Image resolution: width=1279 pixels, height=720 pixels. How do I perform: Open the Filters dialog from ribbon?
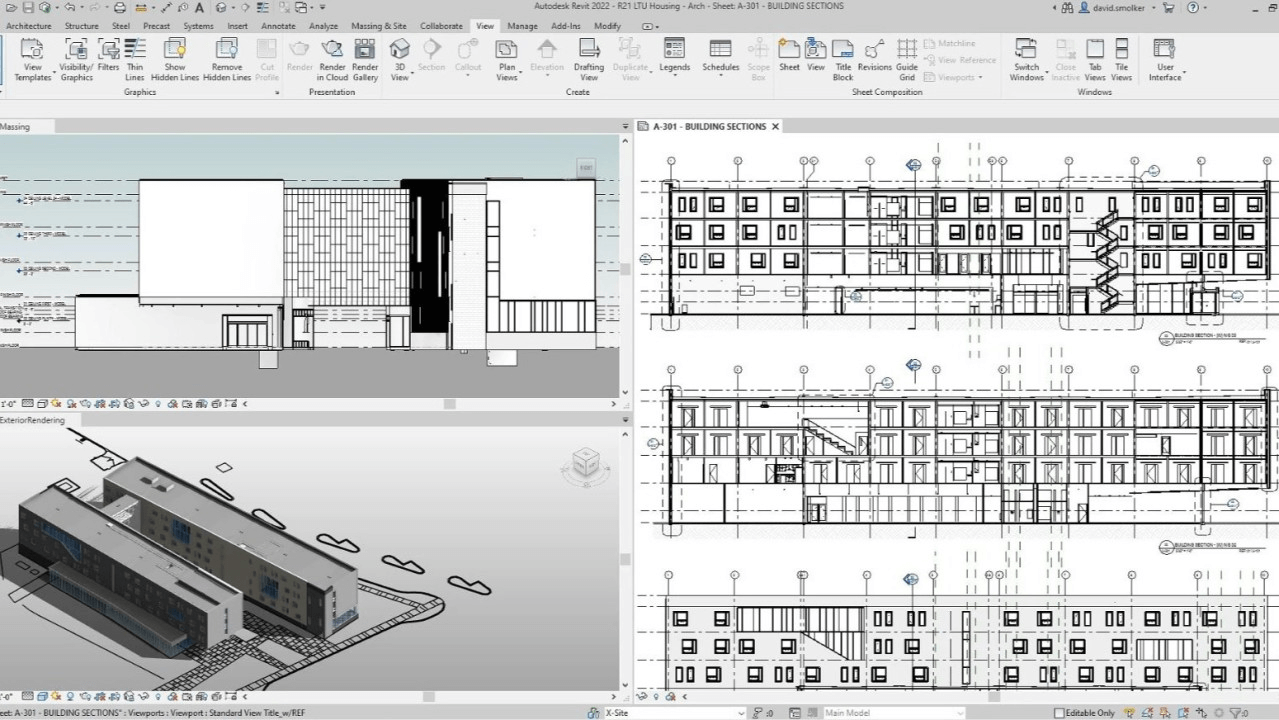point(108,59)
